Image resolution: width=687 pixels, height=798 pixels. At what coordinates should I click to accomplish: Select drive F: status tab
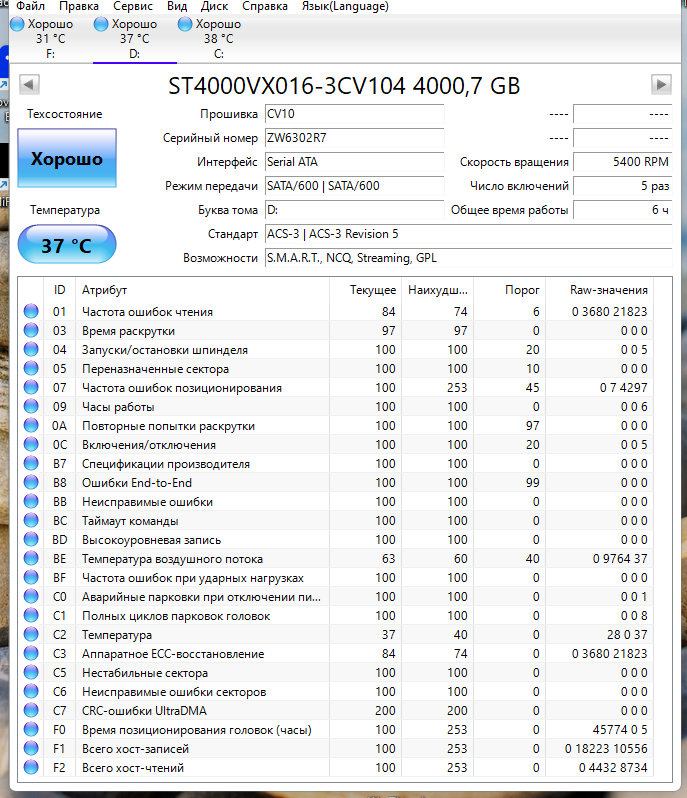click(x=51, y=39)
